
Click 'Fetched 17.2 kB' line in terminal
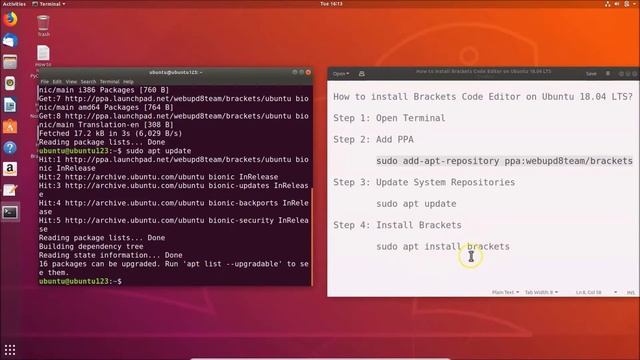[x=110, y=133]
